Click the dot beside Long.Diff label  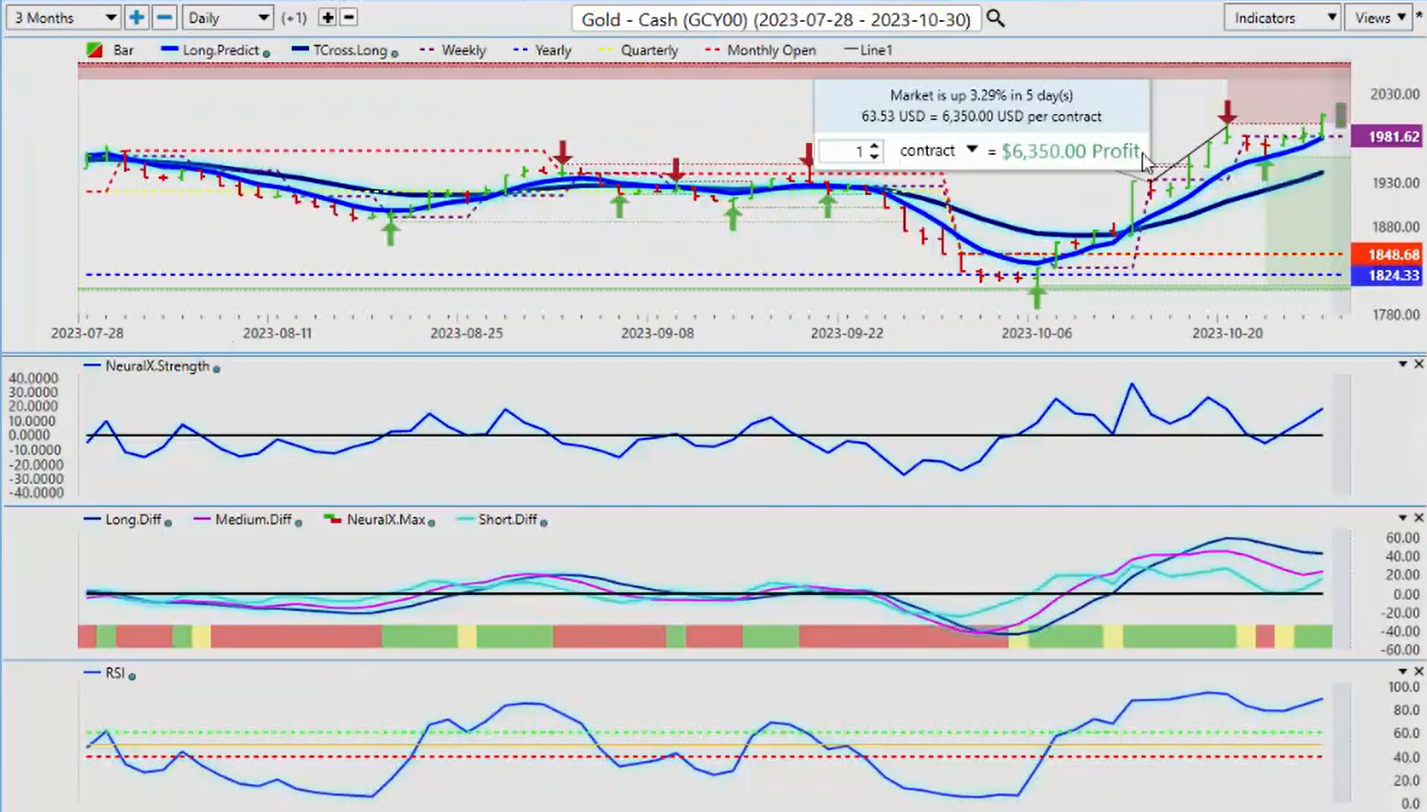point(169,522)
